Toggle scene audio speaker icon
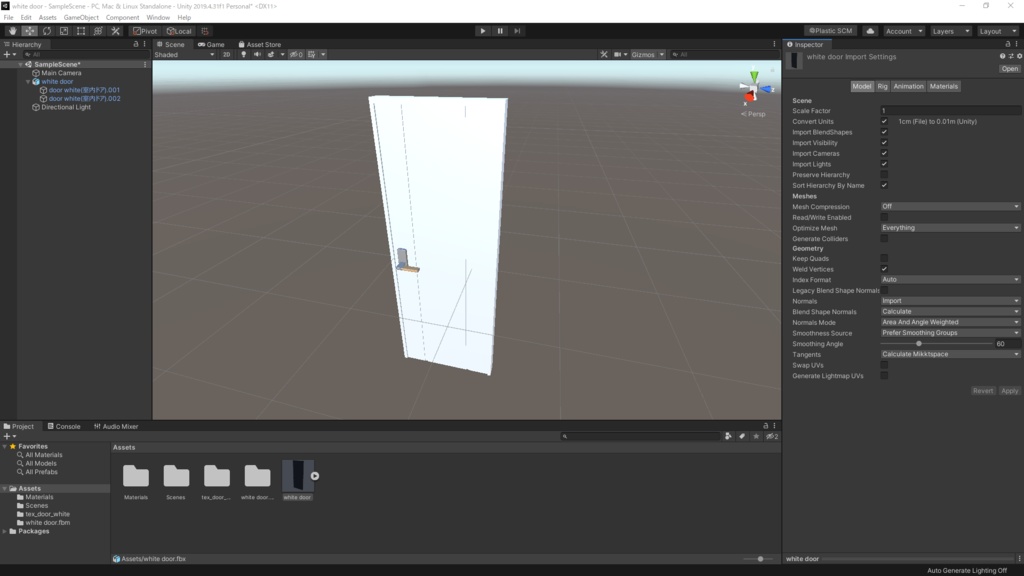The image size is (1024, 576). [257, 54]
